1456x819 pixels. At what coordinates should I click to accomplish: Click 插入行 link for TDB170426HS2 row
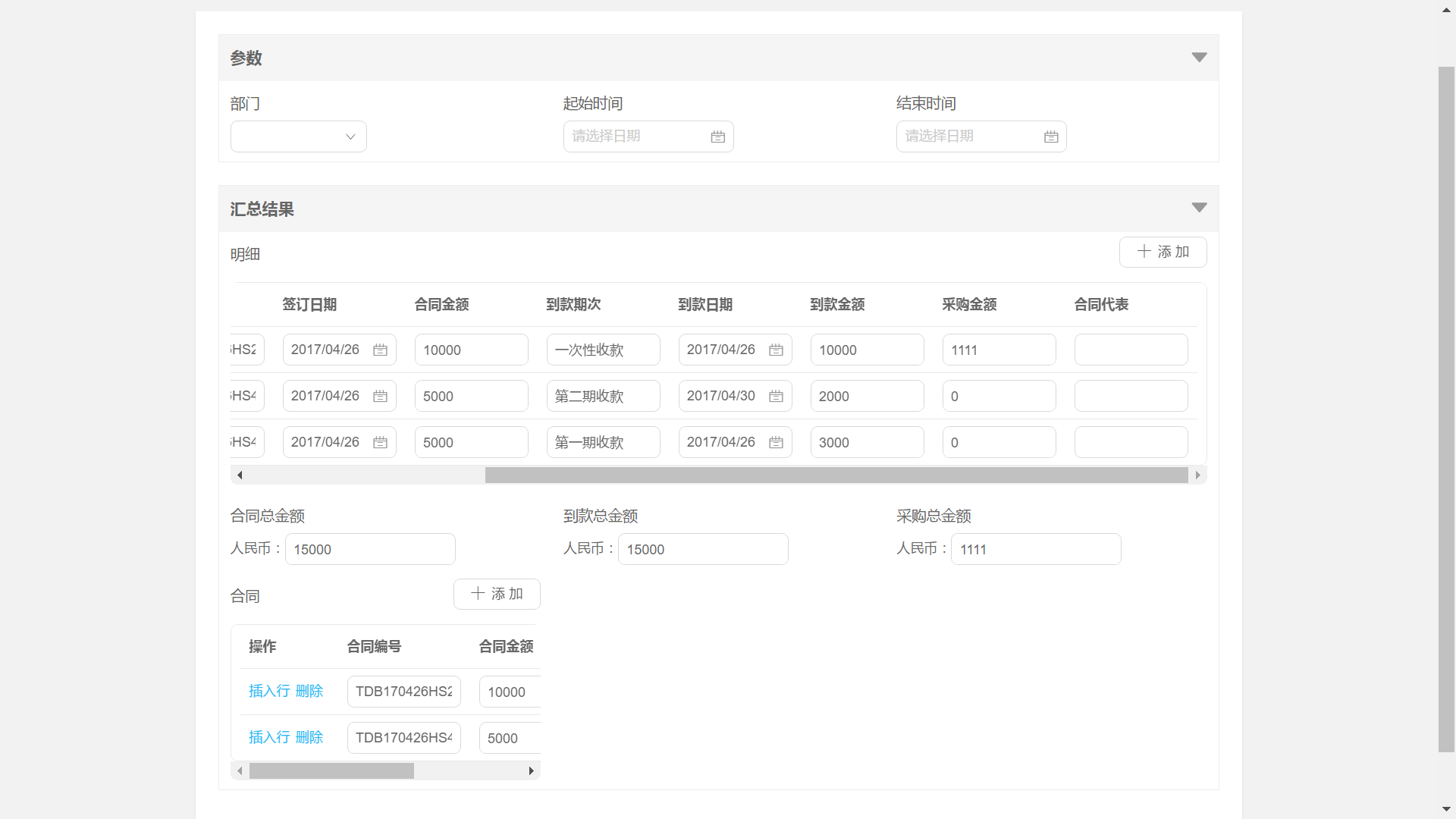click(269, 692)
